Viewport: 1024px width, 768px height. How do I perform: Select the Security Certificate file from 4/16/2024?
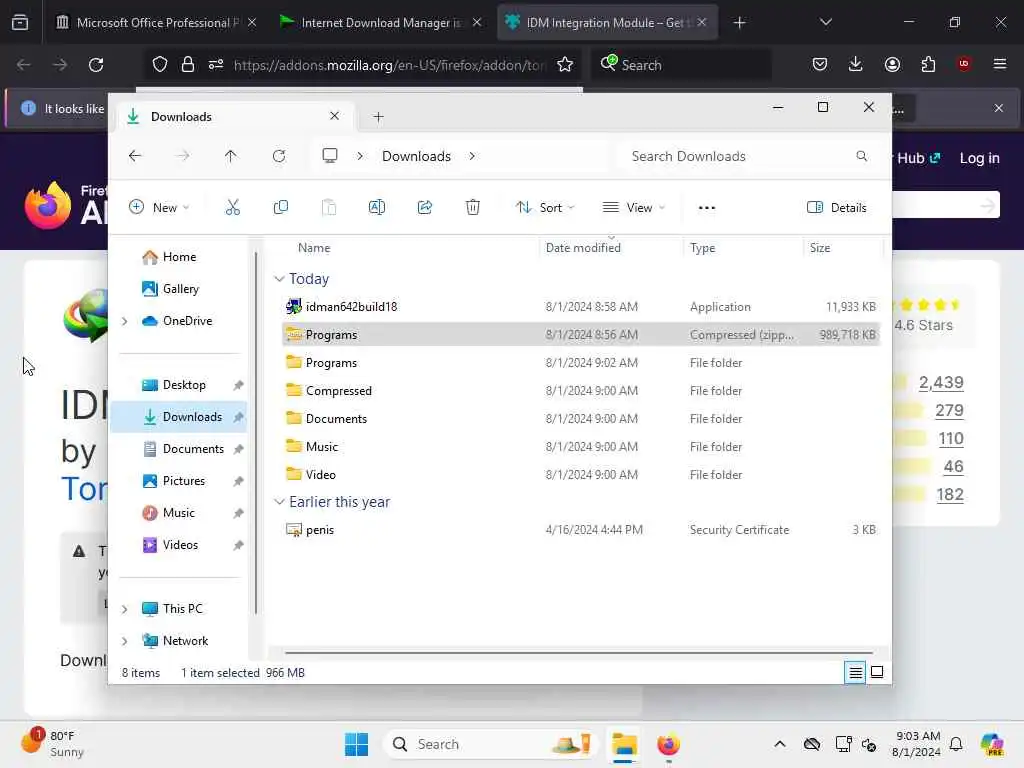click(580, 530)
